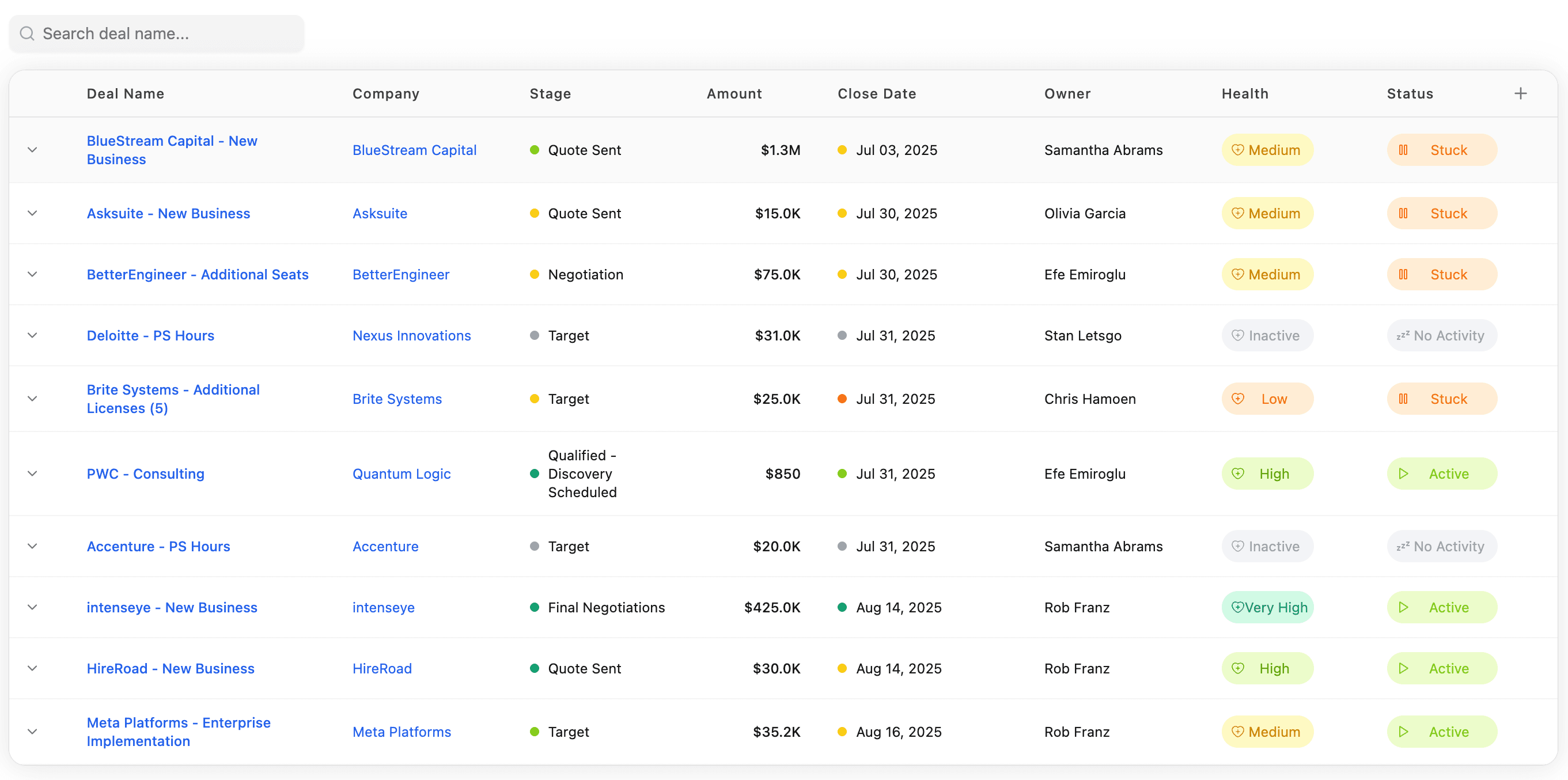1568x780 pixels.
Task: Open the Brite Systems company link
Action: point(397,398)
